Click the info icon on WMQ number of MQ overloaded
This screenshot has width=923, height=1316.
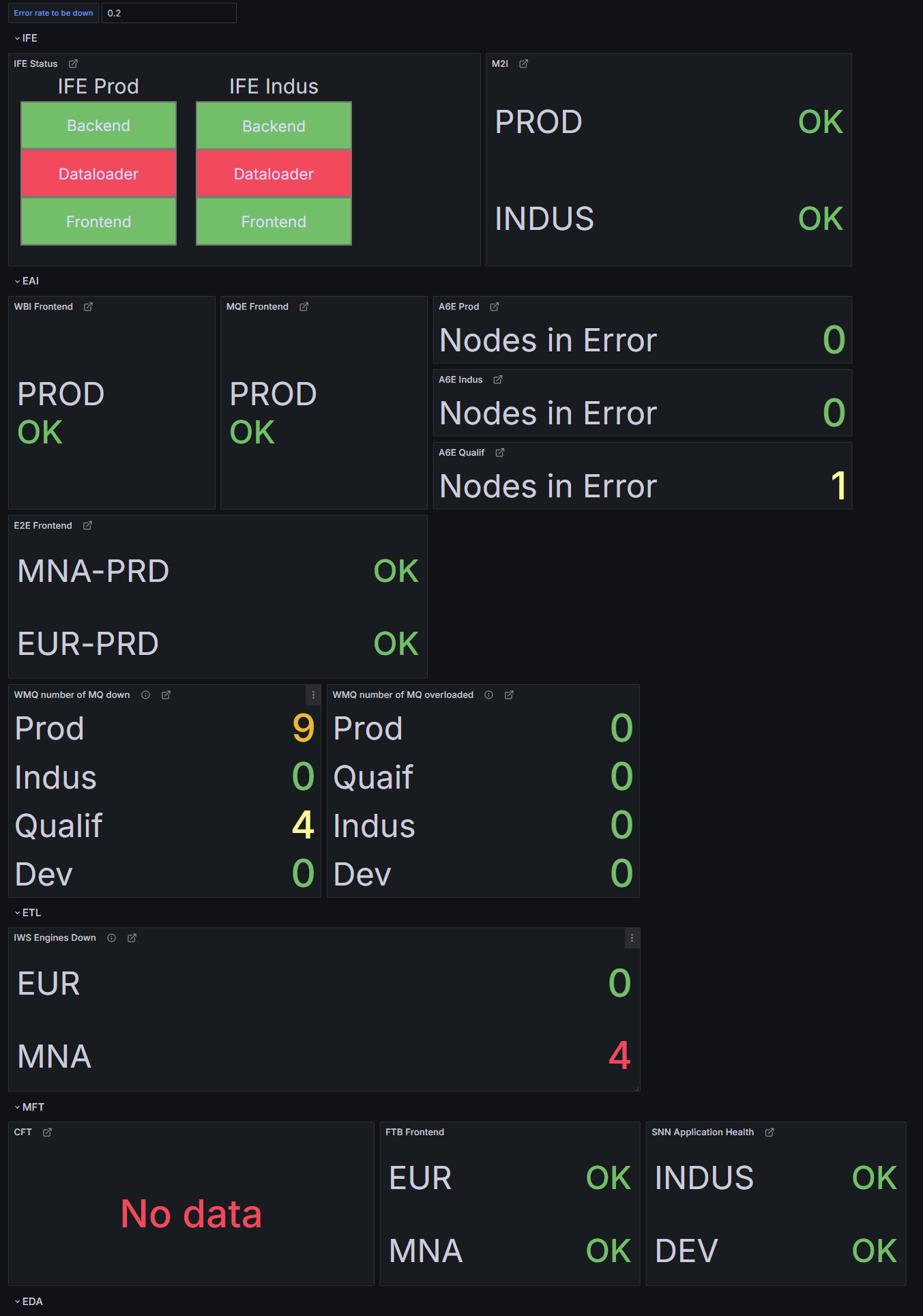click(488, 695)
